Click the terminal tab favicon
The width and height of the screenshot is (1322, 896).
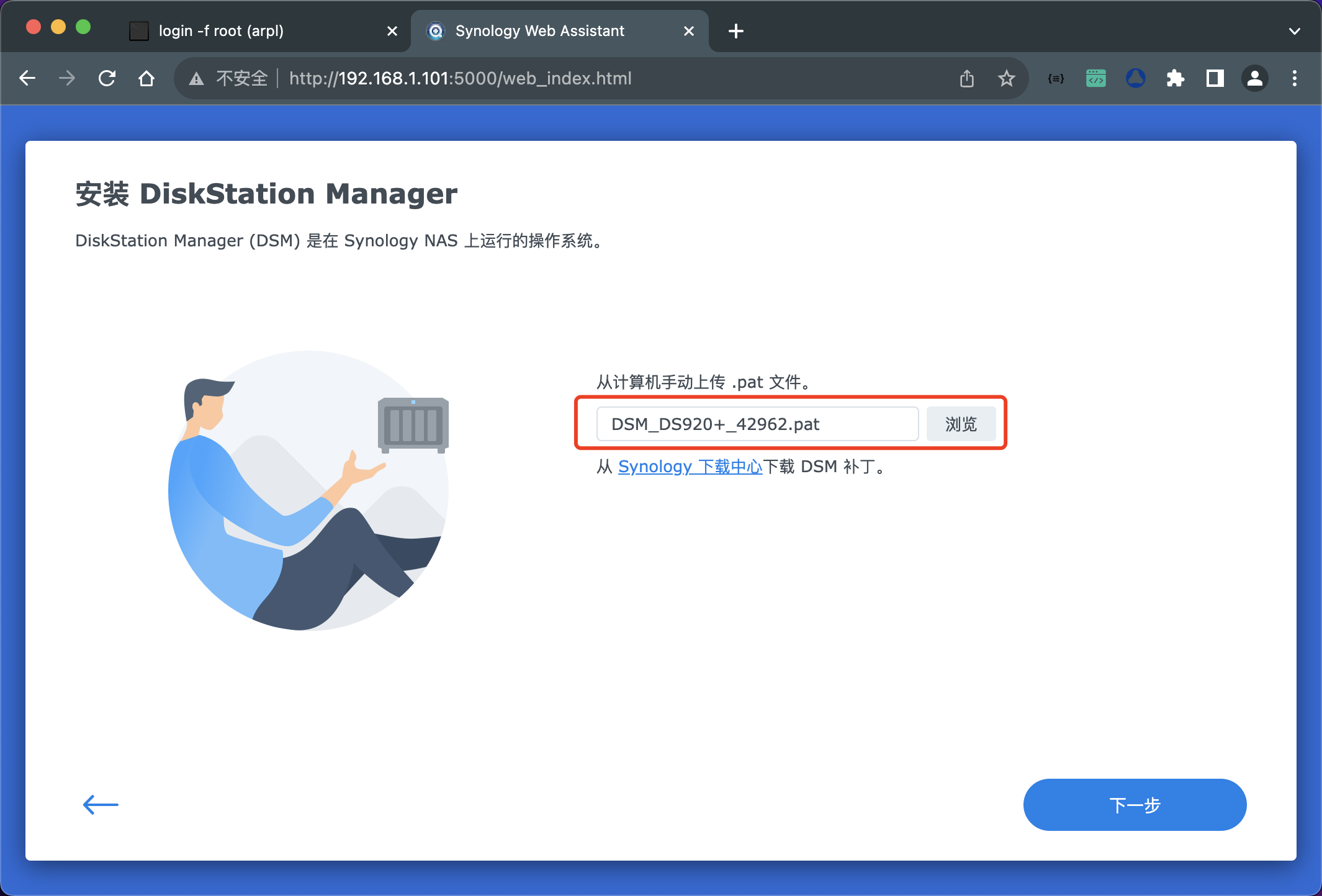[139, 31]
